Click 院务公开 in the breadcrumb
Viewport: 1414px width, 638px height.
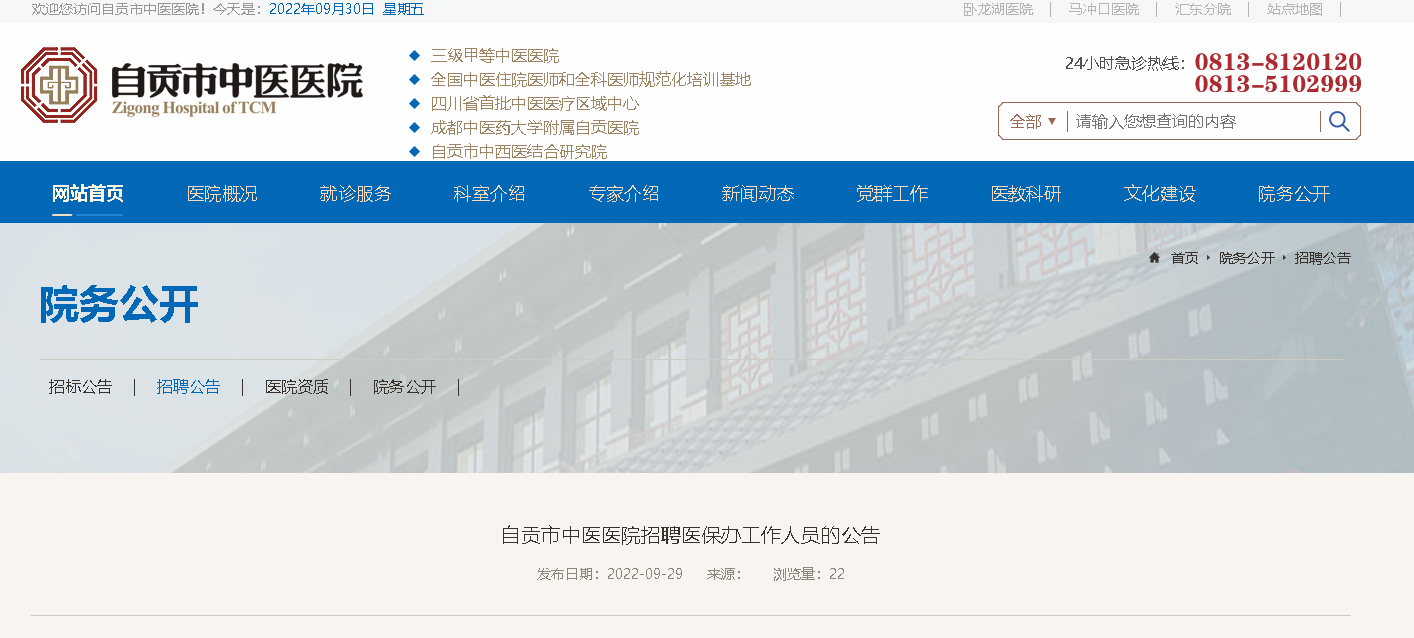point(1246,258)
